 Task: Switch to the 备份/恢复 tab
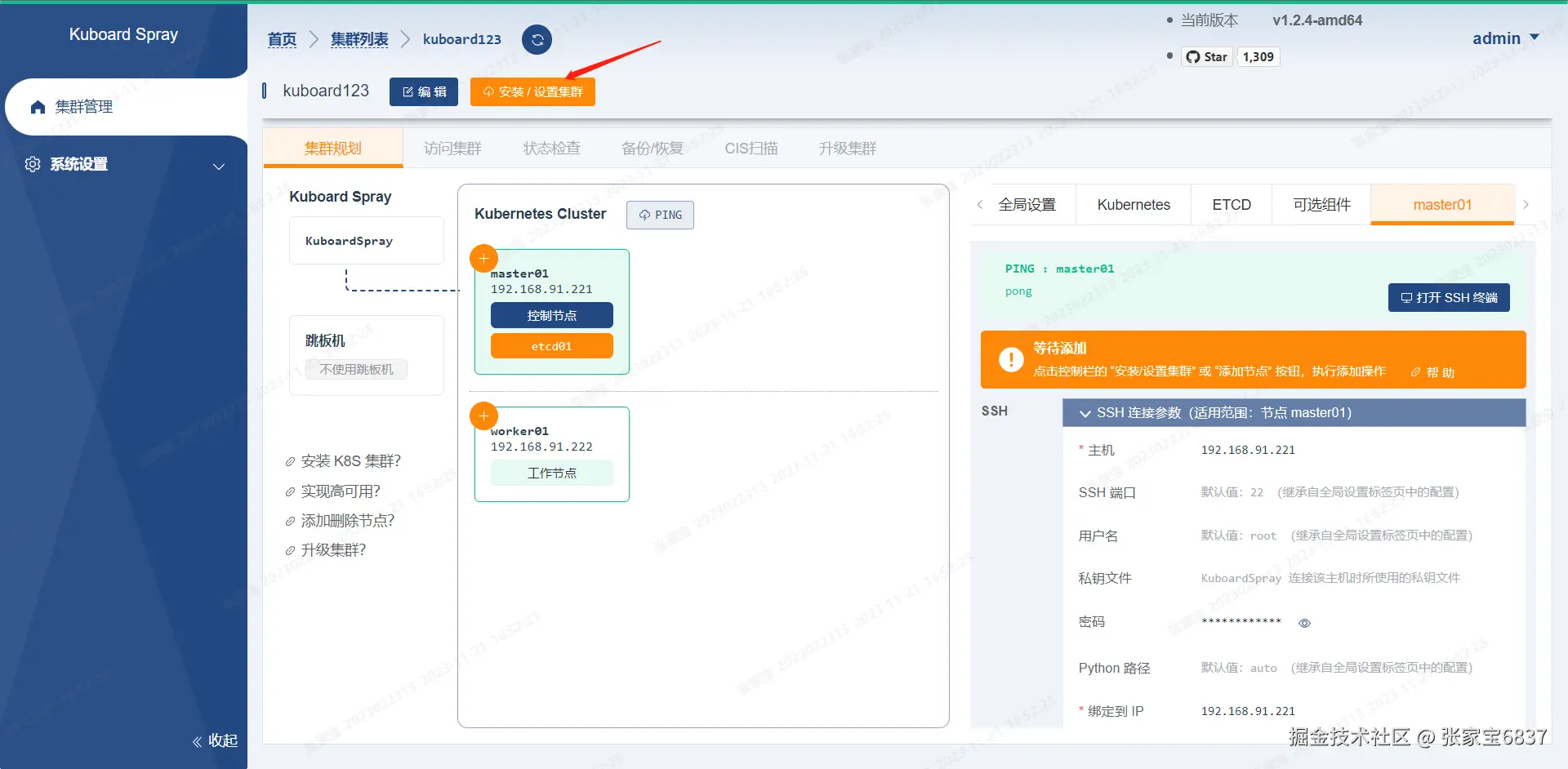click(653, 148)
